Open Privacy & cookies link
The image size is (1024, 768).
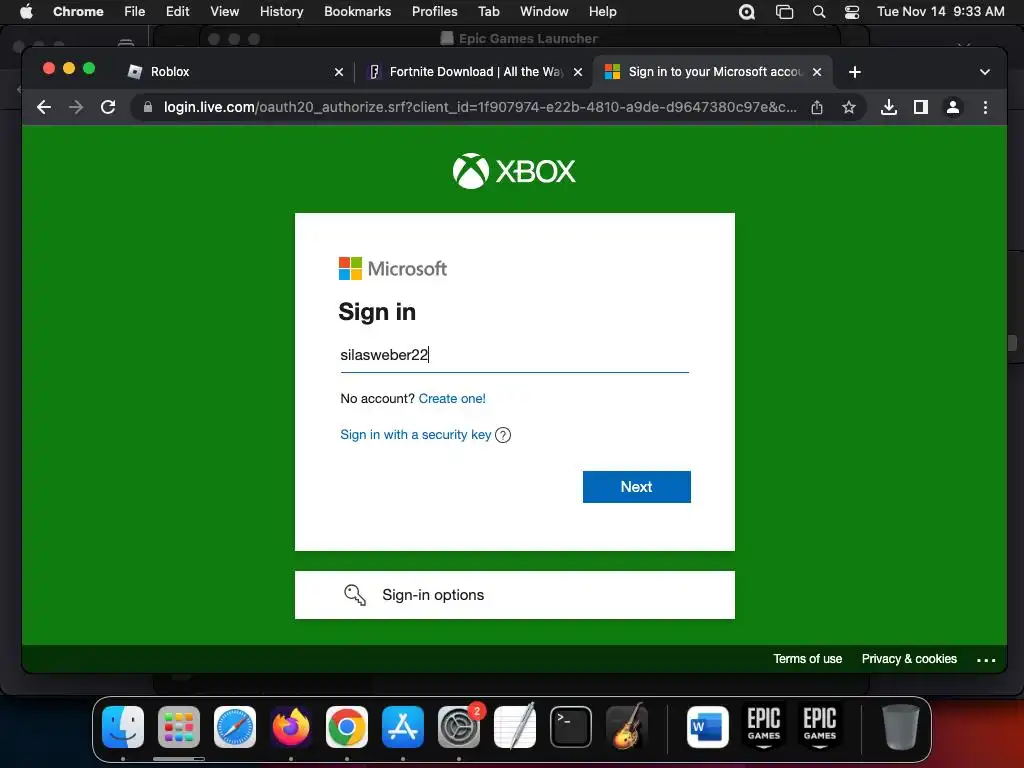(x=909, y=659)
